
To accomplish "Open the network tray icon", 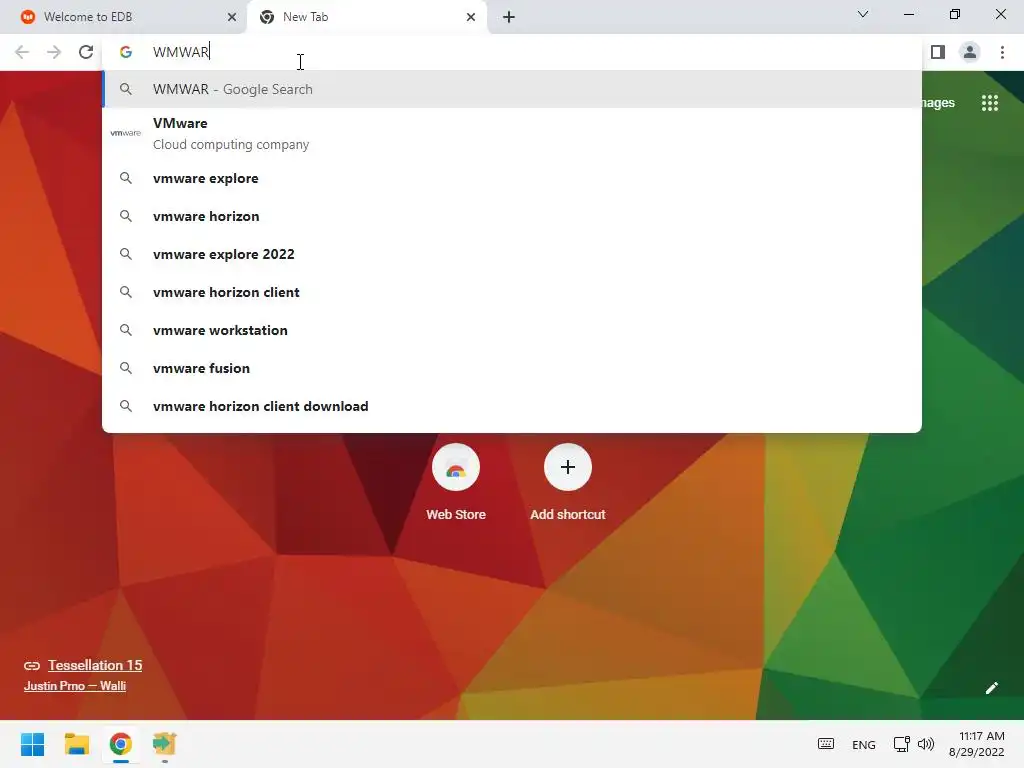I will click(x=901, y=744).
